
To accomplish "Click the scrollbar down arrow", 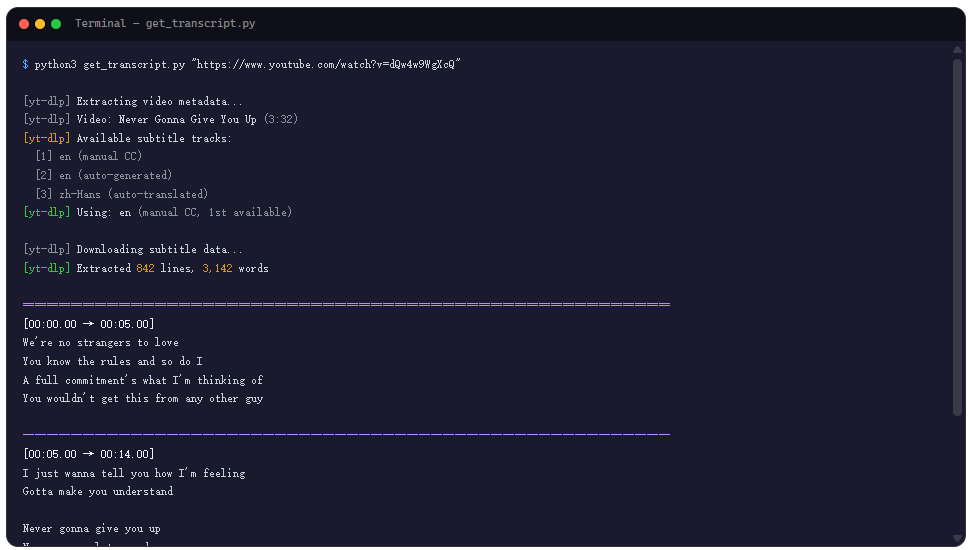I will click(x=958, y=538).
